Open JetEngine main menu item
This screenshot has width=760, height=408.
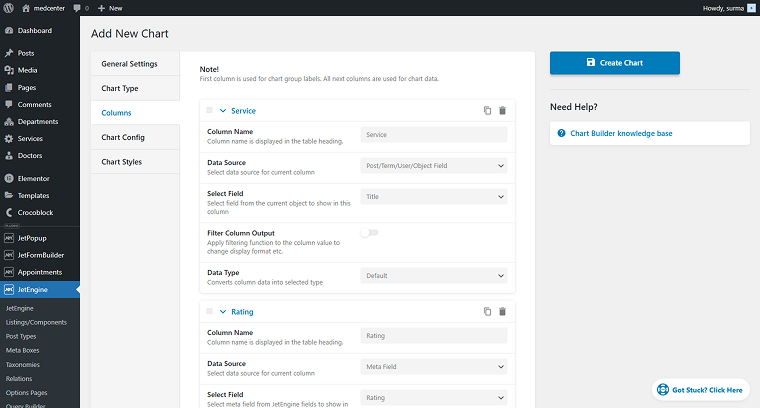(x=40, y=289)
